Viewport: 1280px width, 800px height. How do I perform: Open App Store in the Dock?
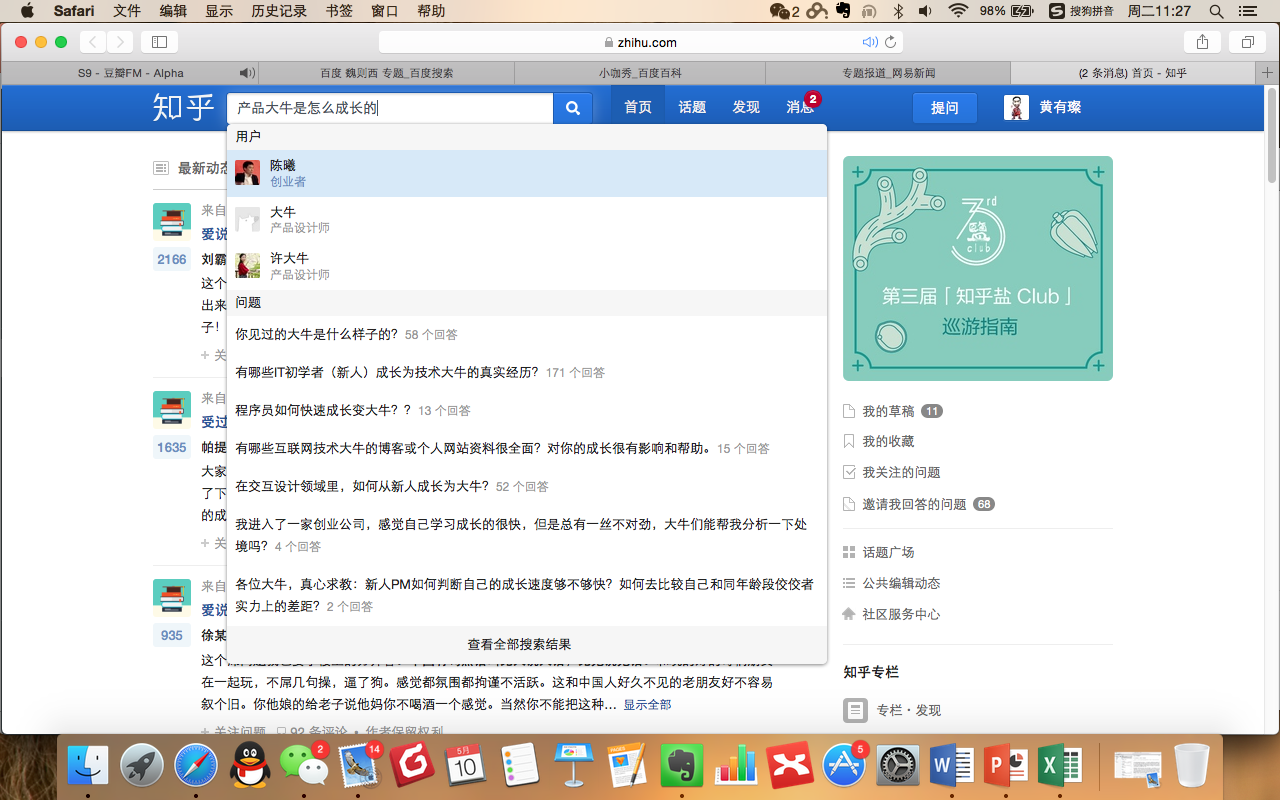[844, 766]
